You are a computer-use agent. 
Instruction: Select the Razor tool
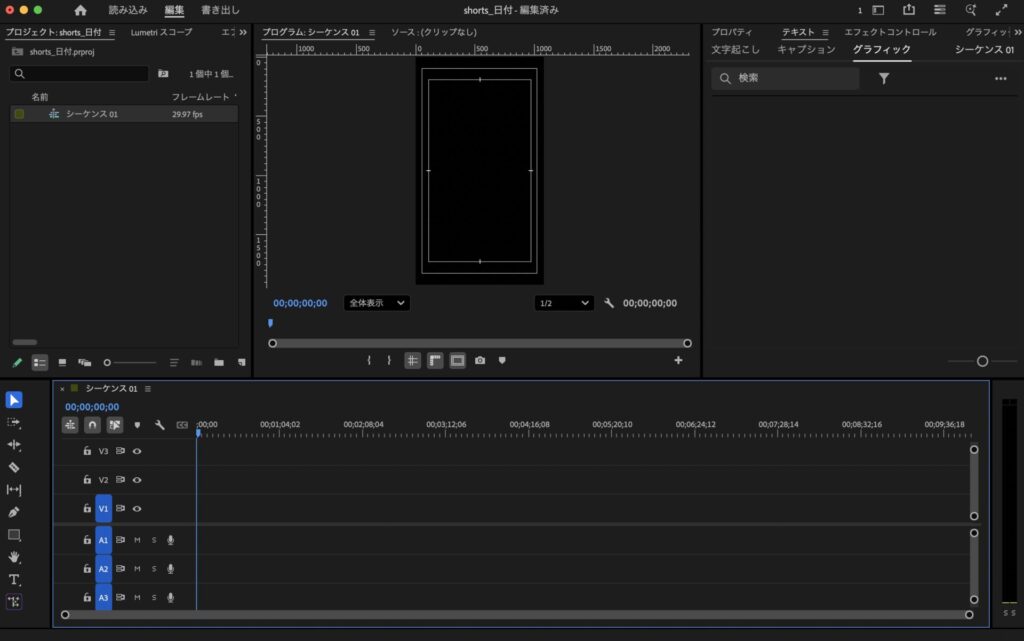pos(14,467)
